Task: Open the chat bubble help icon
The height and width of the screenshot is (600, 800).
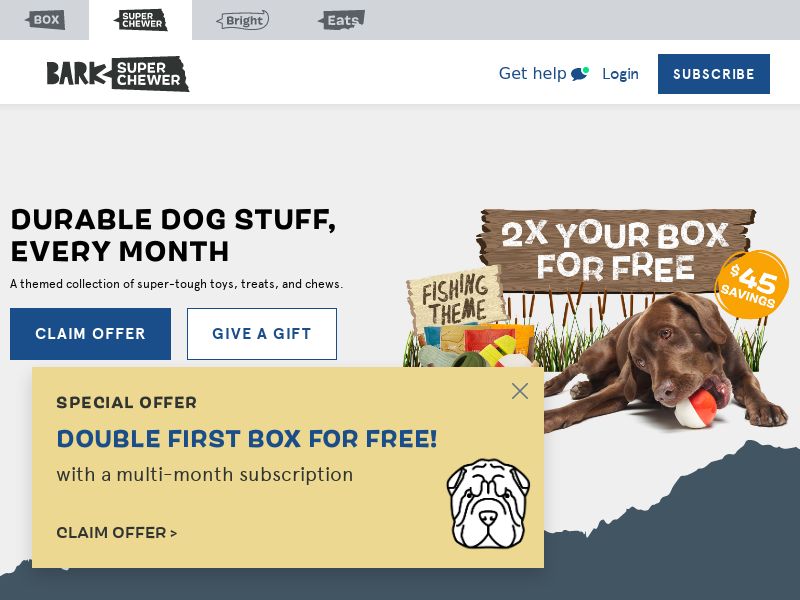Action: point(580,73)
